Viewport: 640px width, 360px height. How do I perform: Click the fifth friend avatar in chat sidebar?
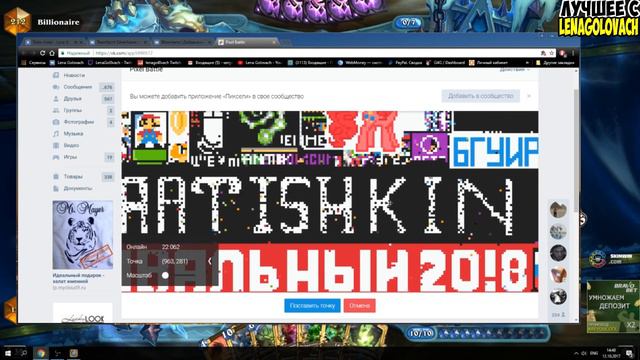[558, 296]
